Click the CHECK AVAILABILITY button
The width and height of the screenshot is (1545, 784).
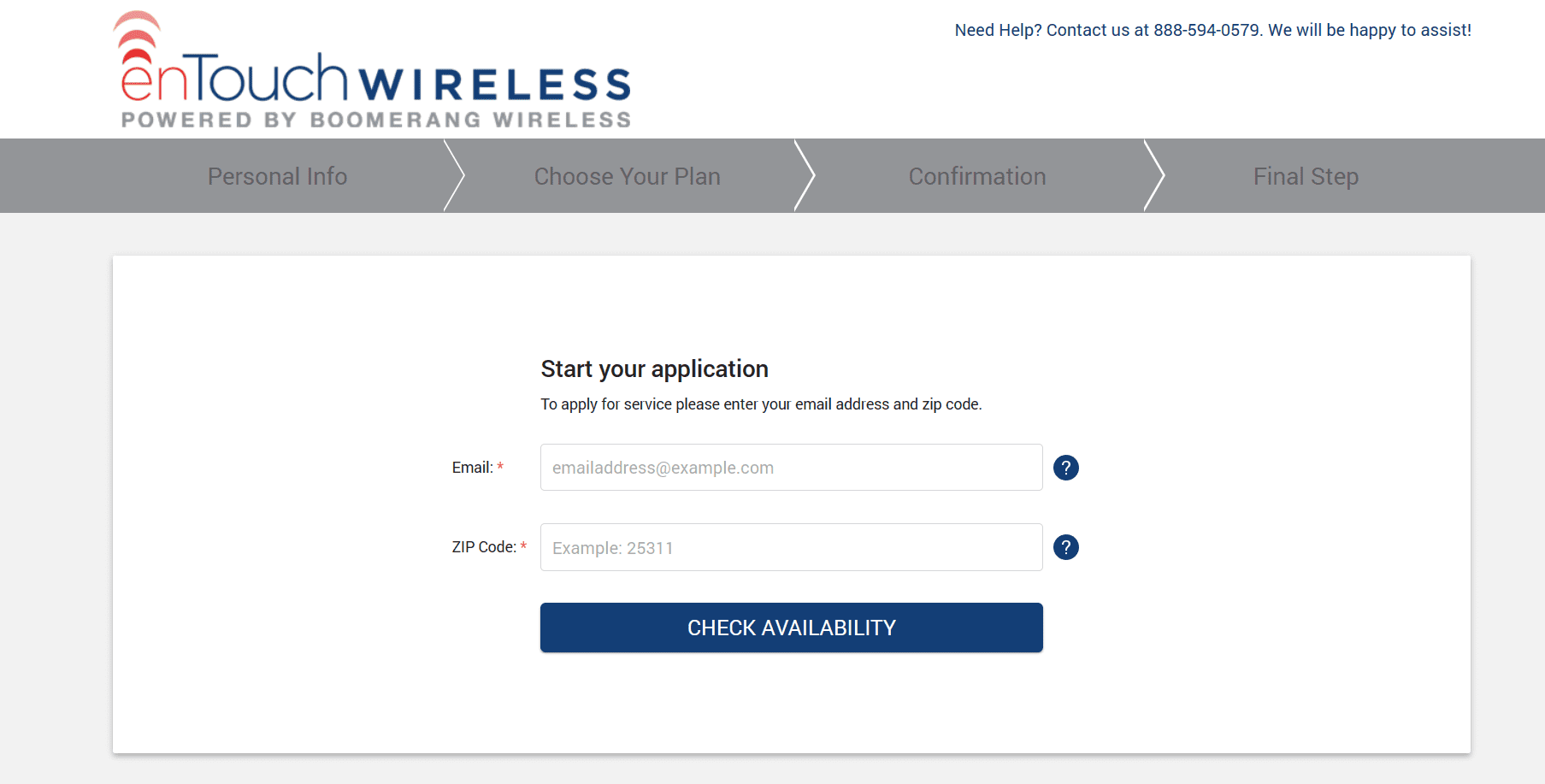pyautogui.click(x=791, y=627)
